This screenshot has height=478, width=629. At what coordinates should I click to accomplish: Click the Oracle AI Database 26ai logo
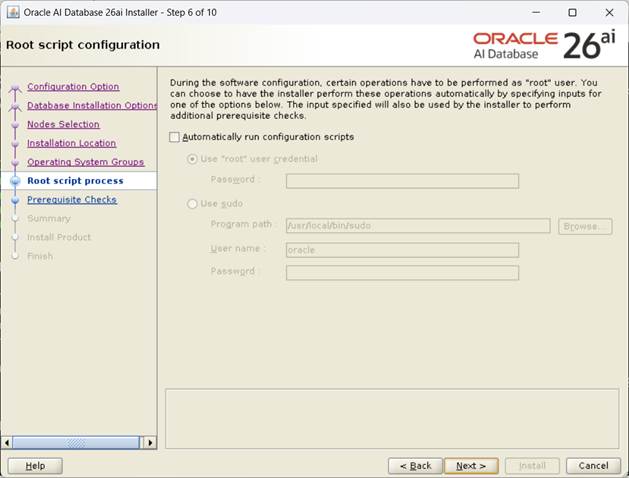(x=544, y=45)
